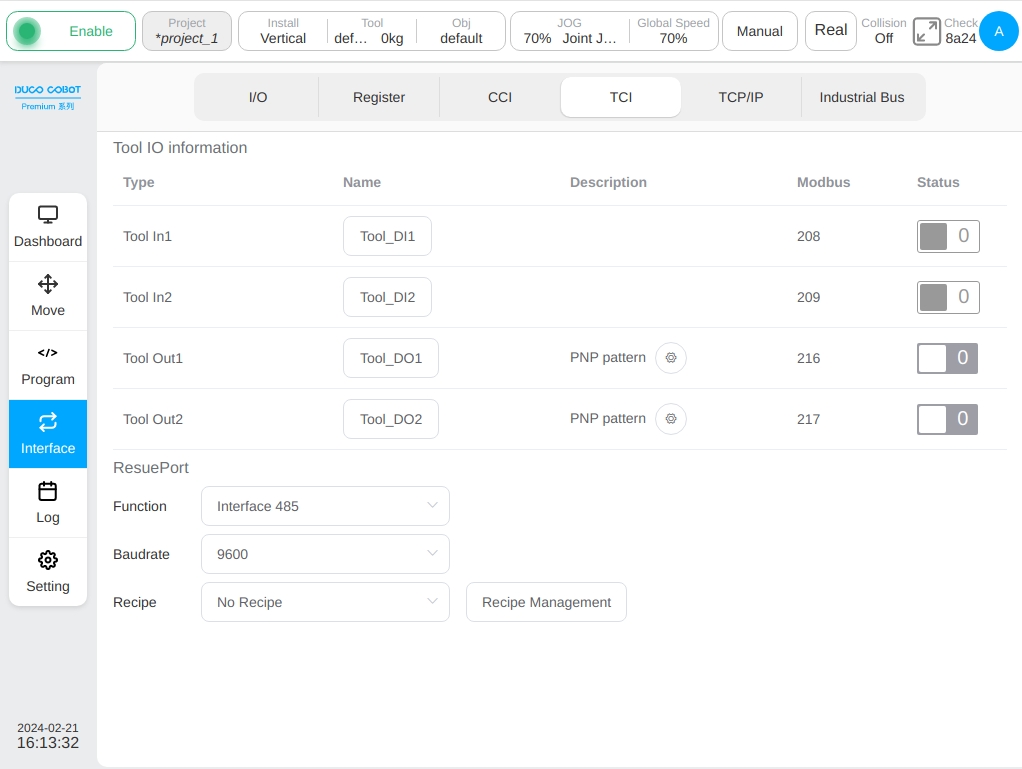Toggle the green Enable power indicator
This screenshot has height=769, width=1022.
point(27,31)
